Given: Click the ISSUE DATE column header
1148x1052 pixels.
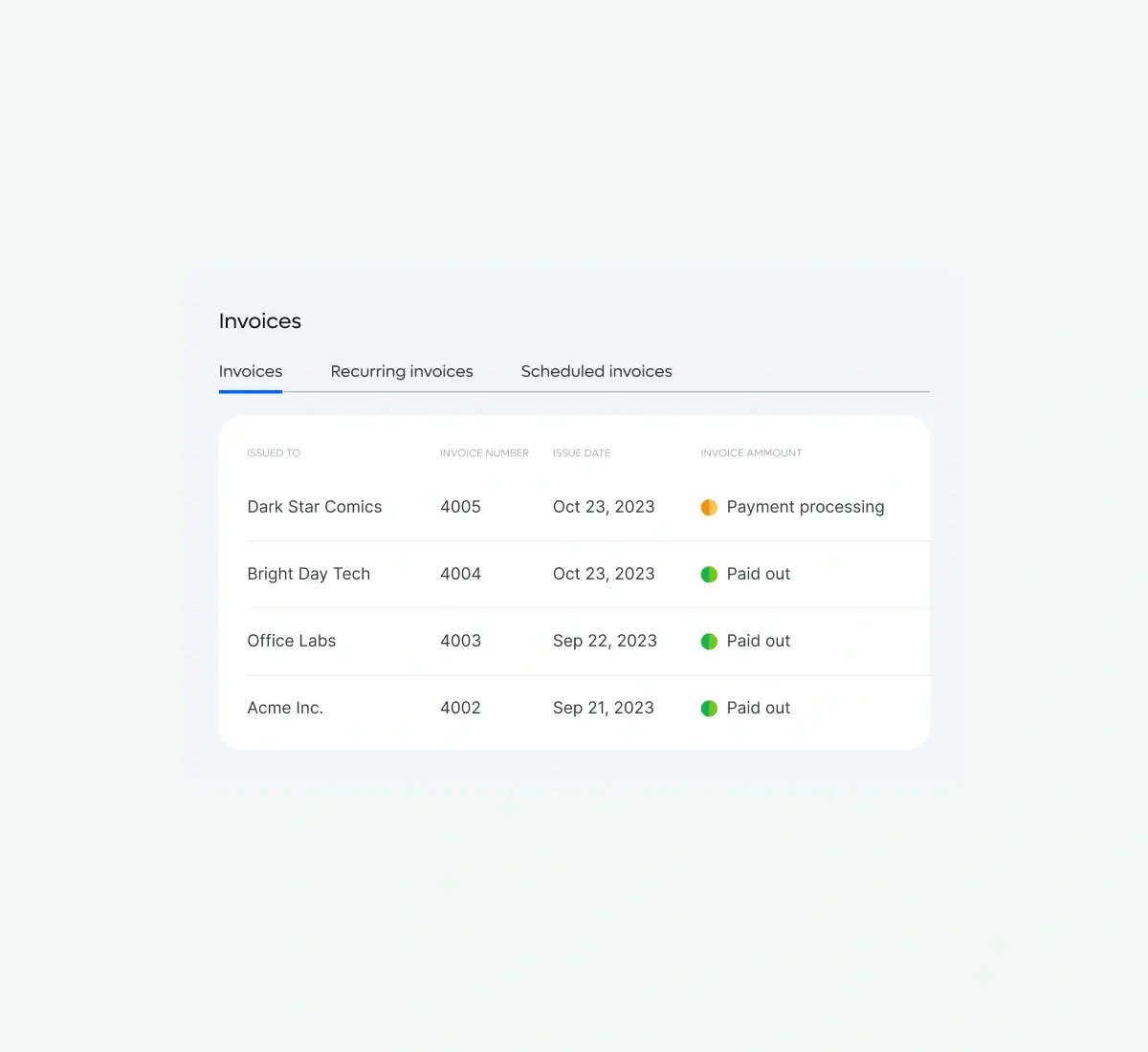Looking at the screenshot, I should pyautogui.click(x=581, y=452).
